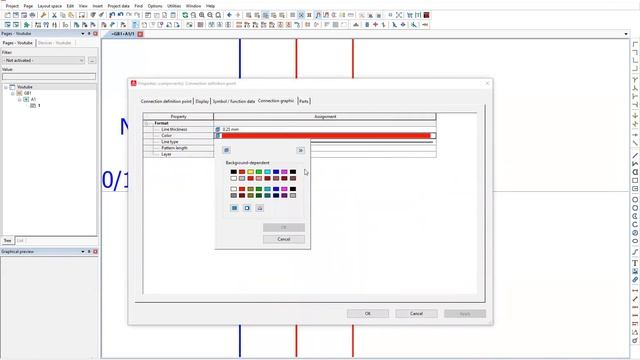Click the wrench settings icon in the top toolbar
The width and height of the screenshot is (640, 360).
[x=43, y=15]
